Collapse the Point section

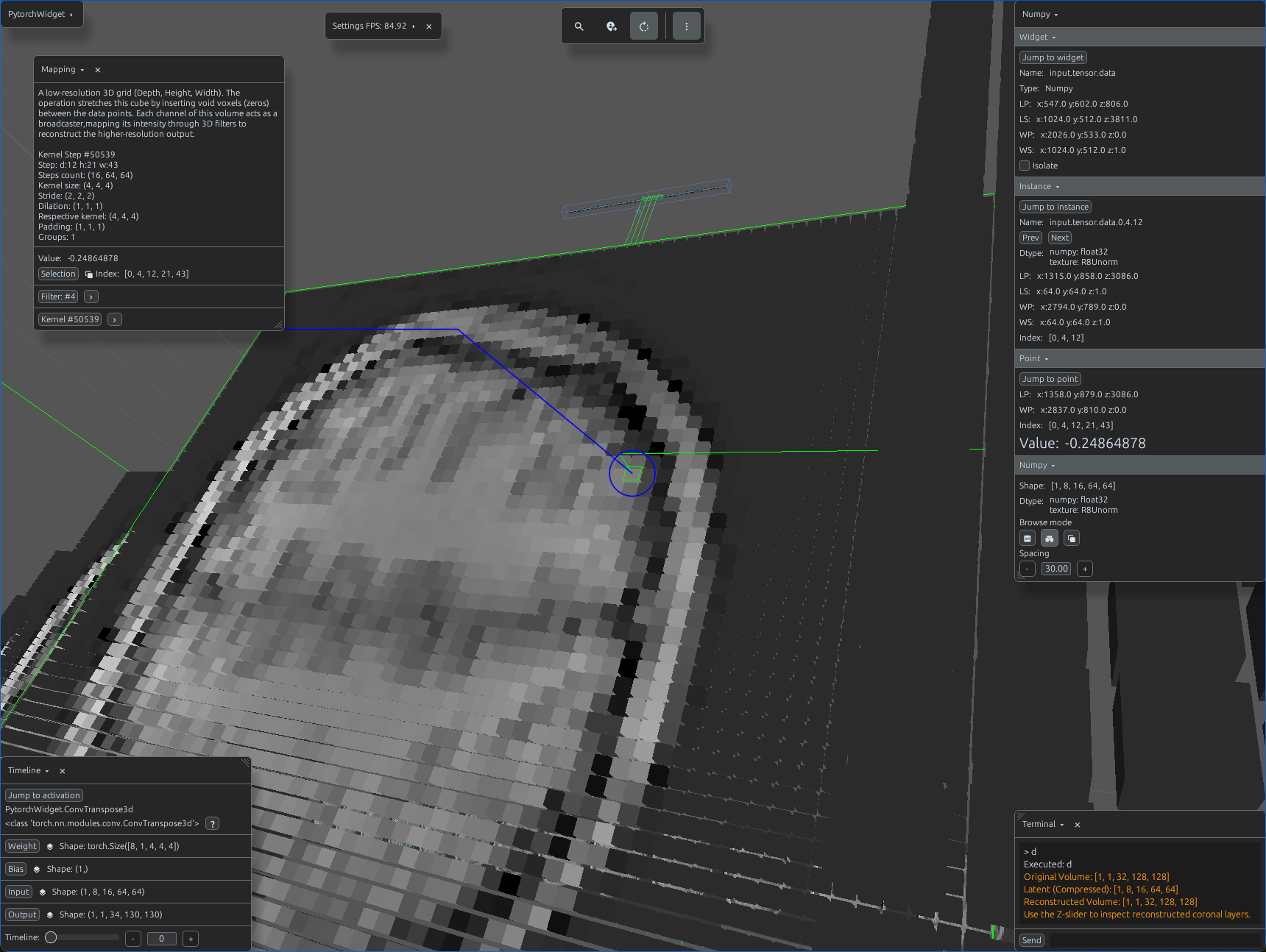(x=1047, y=359)
